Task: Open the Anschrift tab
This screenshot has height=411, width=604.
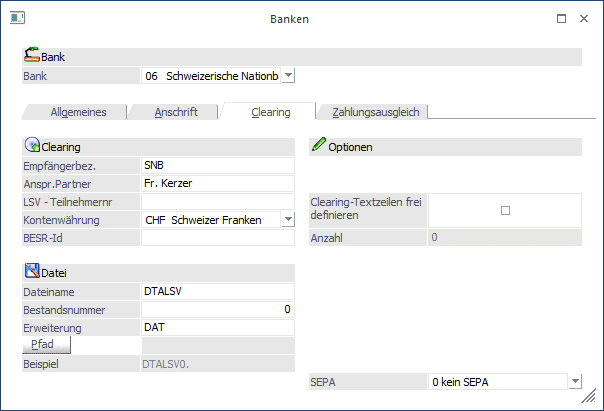Action: coord(174,112)
